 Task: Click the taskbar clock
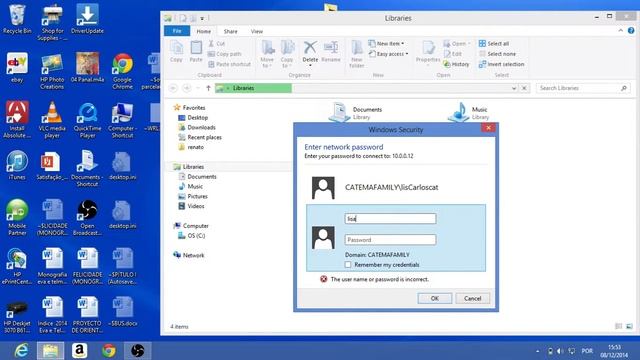pyautogui.click(x=614, y=351)
